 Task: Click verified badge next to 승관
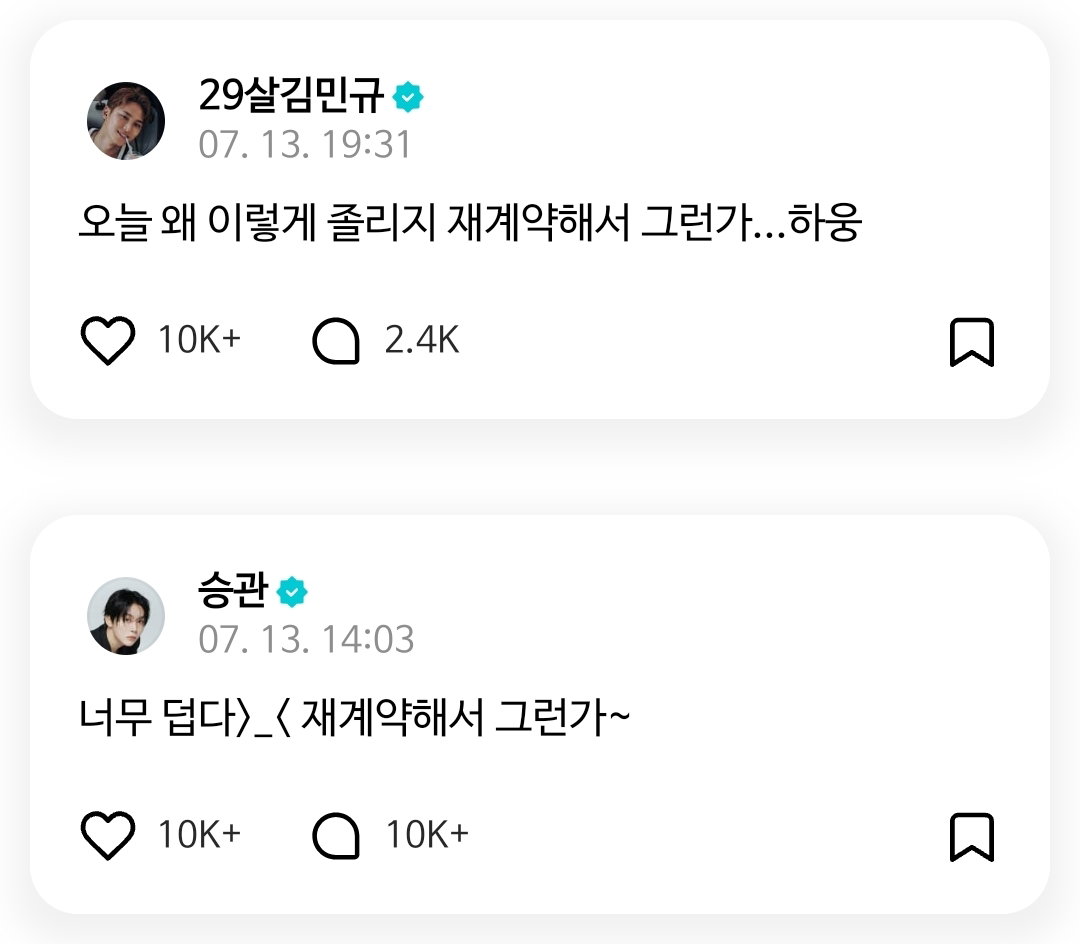pos(292,592)
